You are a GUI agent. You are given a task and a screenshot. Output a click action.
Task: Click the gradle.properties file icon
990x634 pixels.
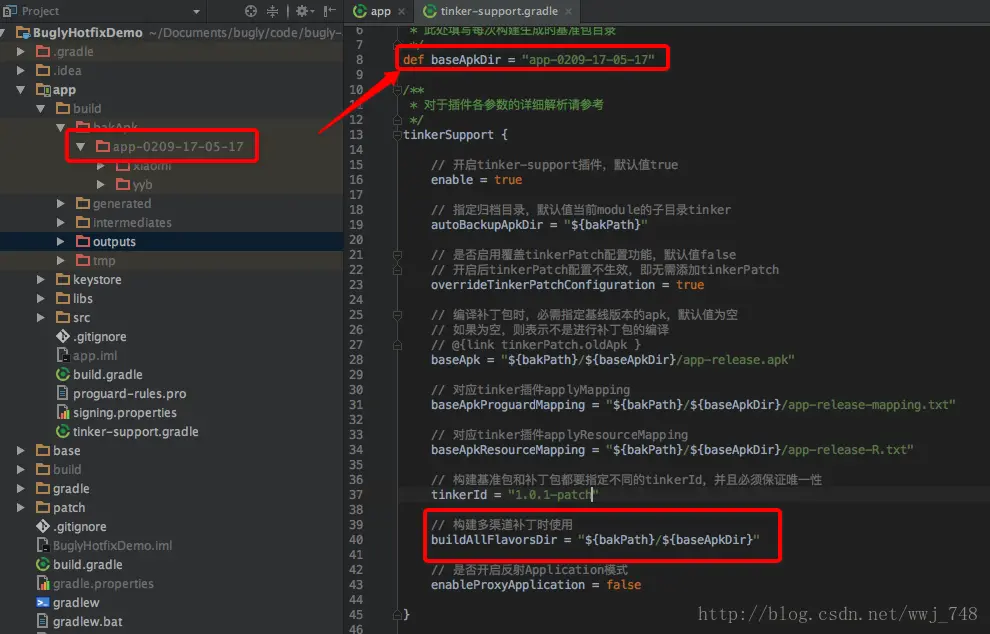43,583
